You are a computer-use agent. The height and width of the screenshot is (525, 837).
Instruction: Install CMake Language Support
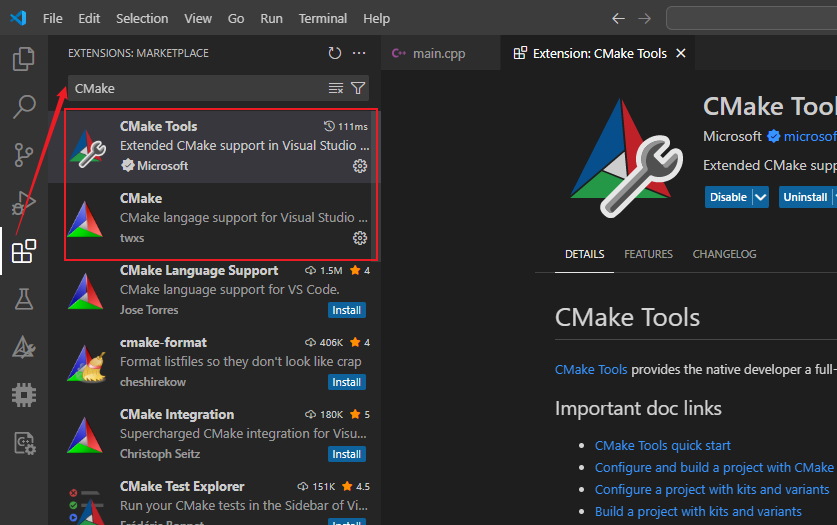[x=346, y=310]
